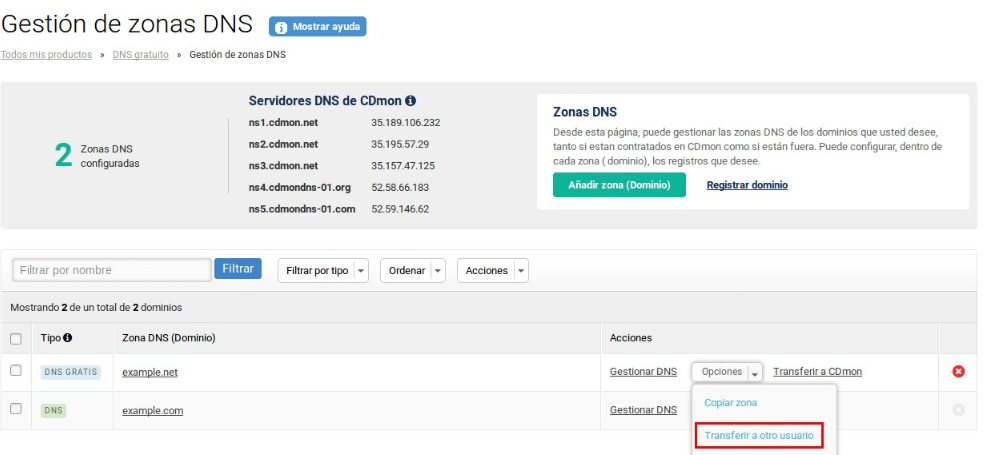
Task: Open the Filtrar por tipo dropdown
Action: point(323,271)
